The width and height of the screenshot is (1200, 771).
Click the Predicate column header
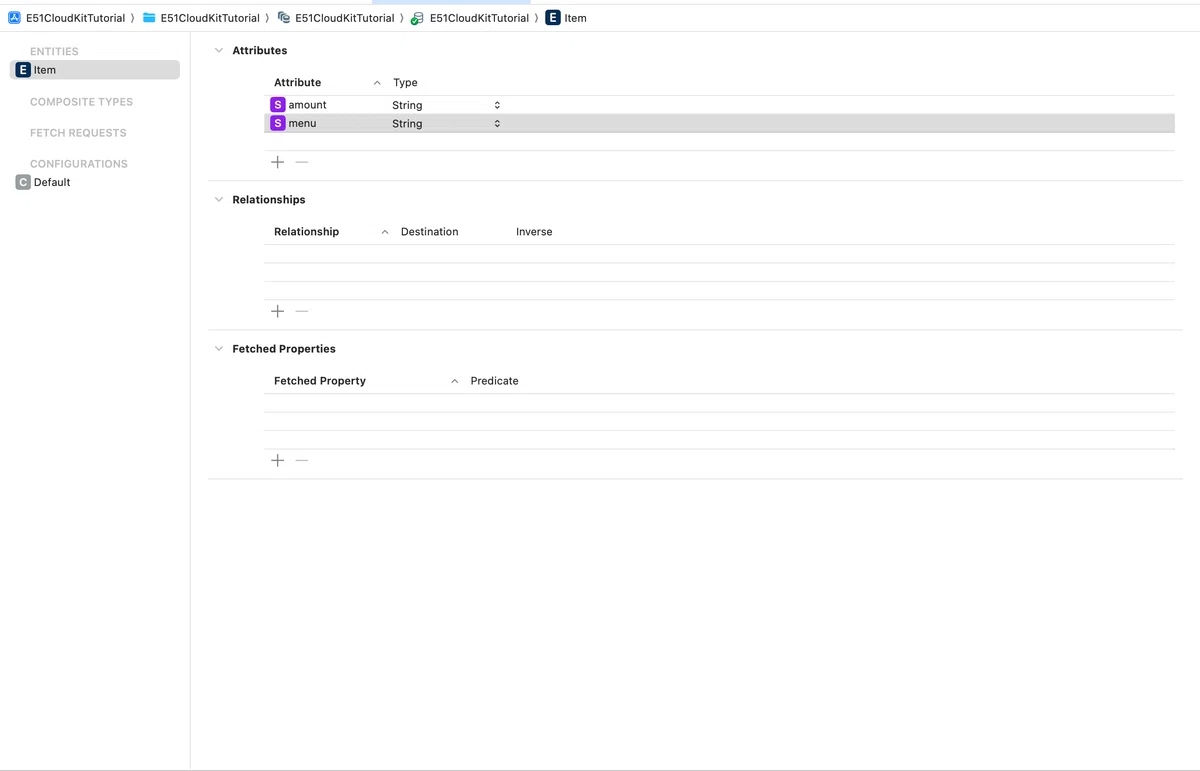click(495, 380)
